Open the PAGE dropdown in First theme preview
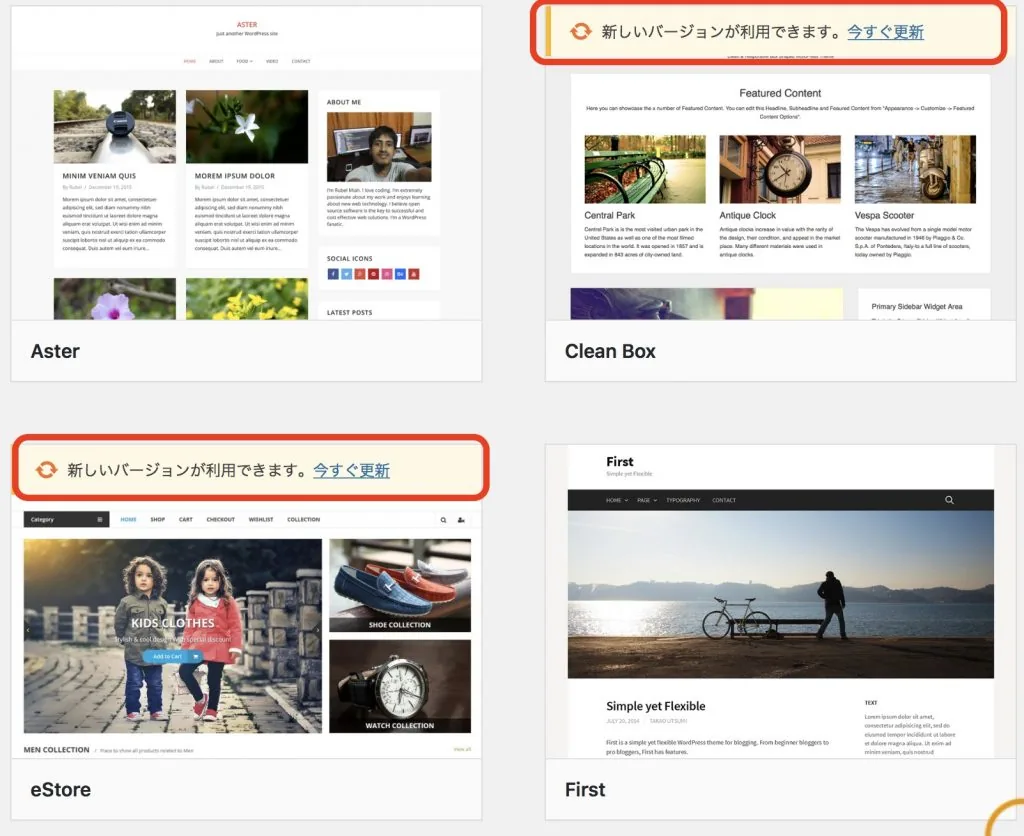1024x836 pixels. [x=647, y=500]
